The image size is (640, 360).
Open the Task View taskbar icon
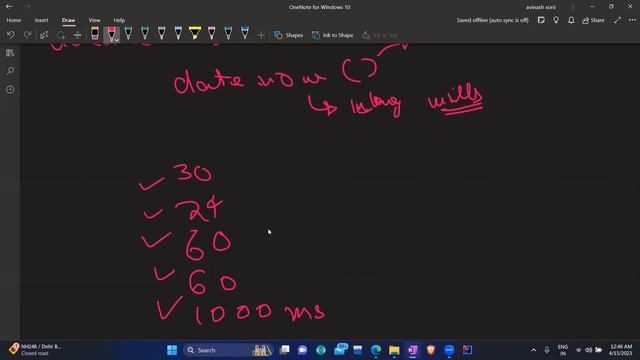284,350
